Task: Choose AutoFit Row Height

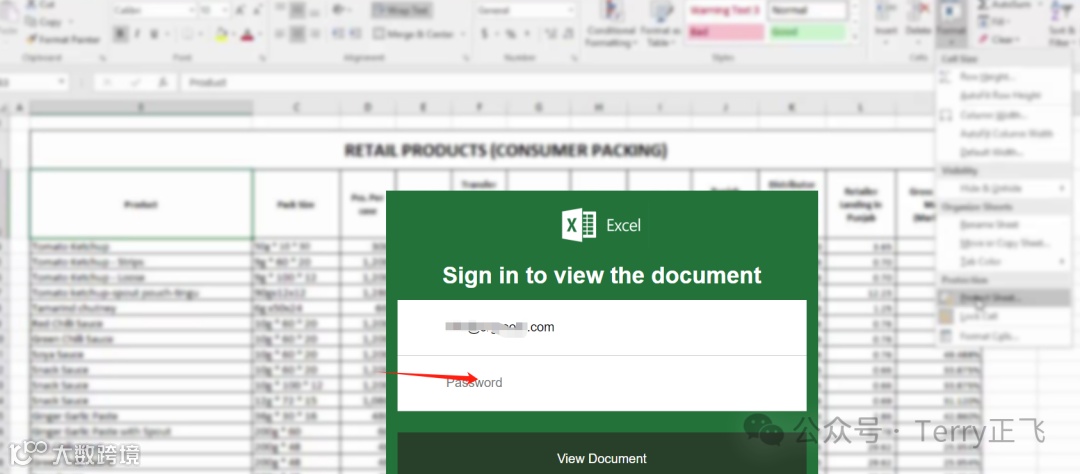Action: coord(1002,95)
